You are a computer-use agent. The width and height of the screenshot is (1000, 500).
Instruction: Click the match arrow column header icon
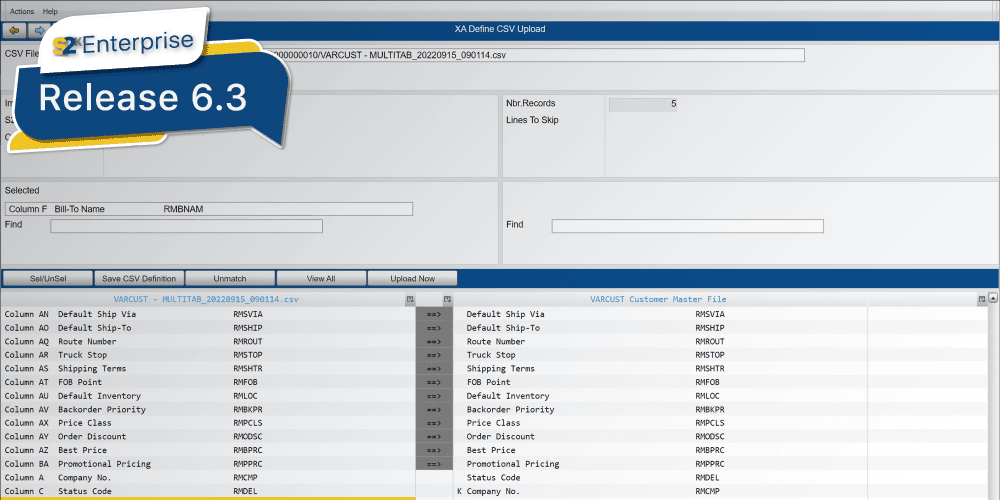(448, 299)
